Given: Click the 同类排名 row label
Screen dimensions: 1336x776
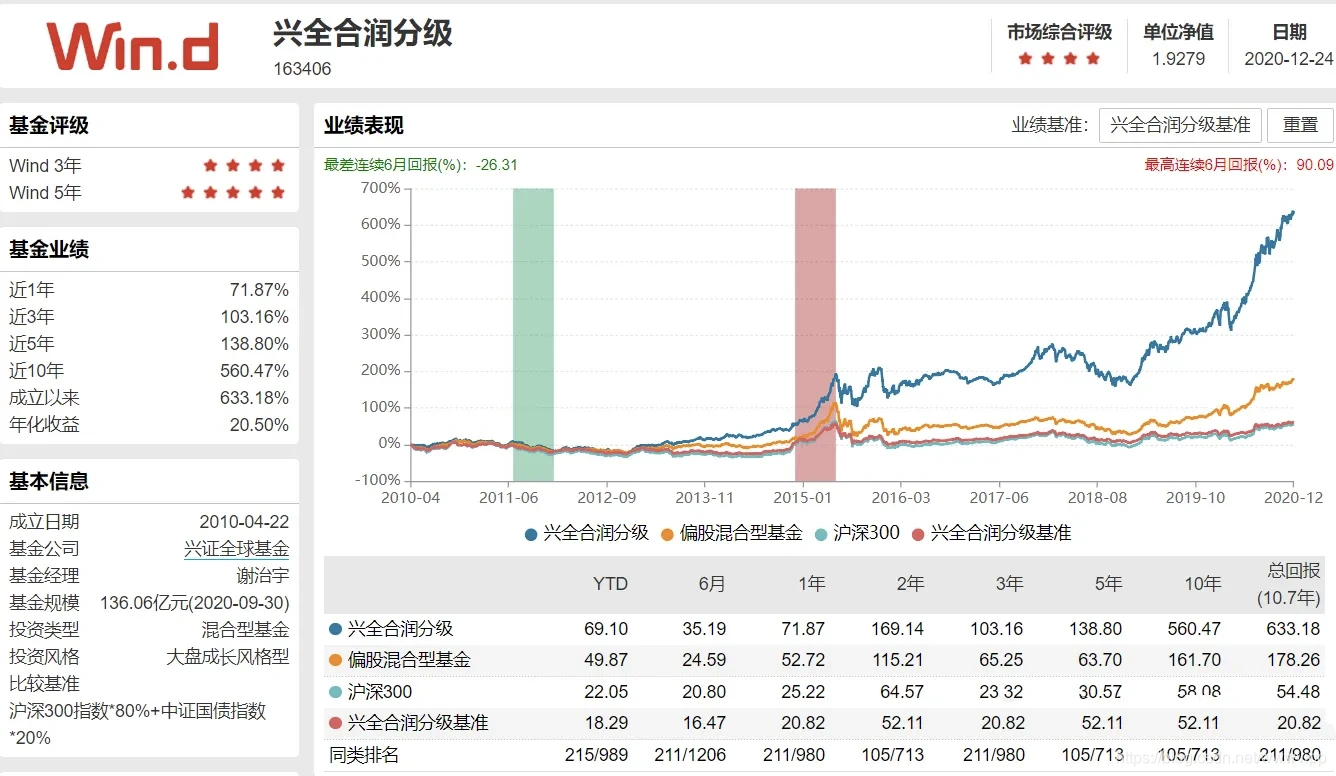Looking at the screenshot, I should pos(364,755).
